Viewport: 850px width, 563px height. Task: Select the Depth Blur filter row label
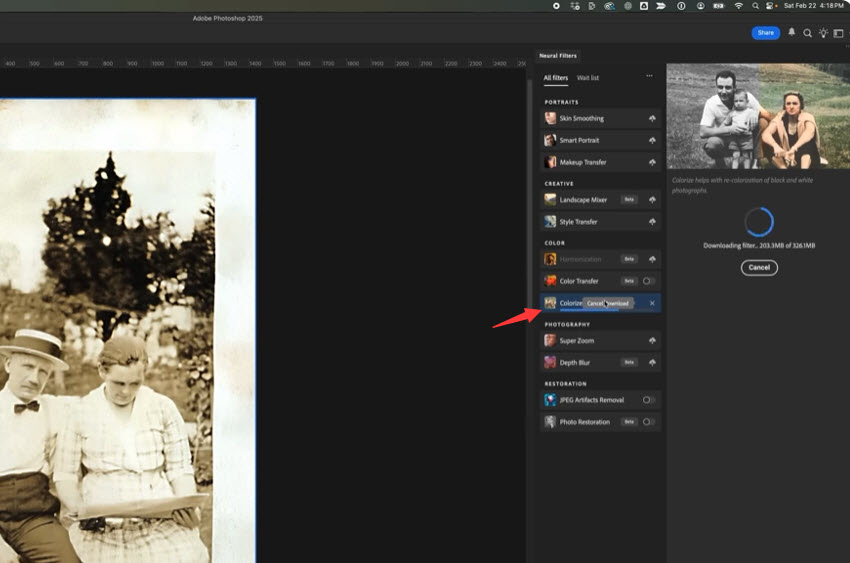(575, 362)
